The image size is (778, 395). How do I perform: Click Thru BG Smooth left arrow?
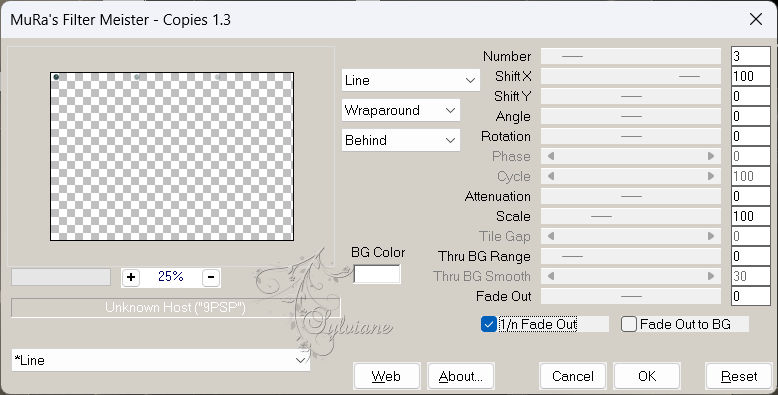click(x=551, y=276)
